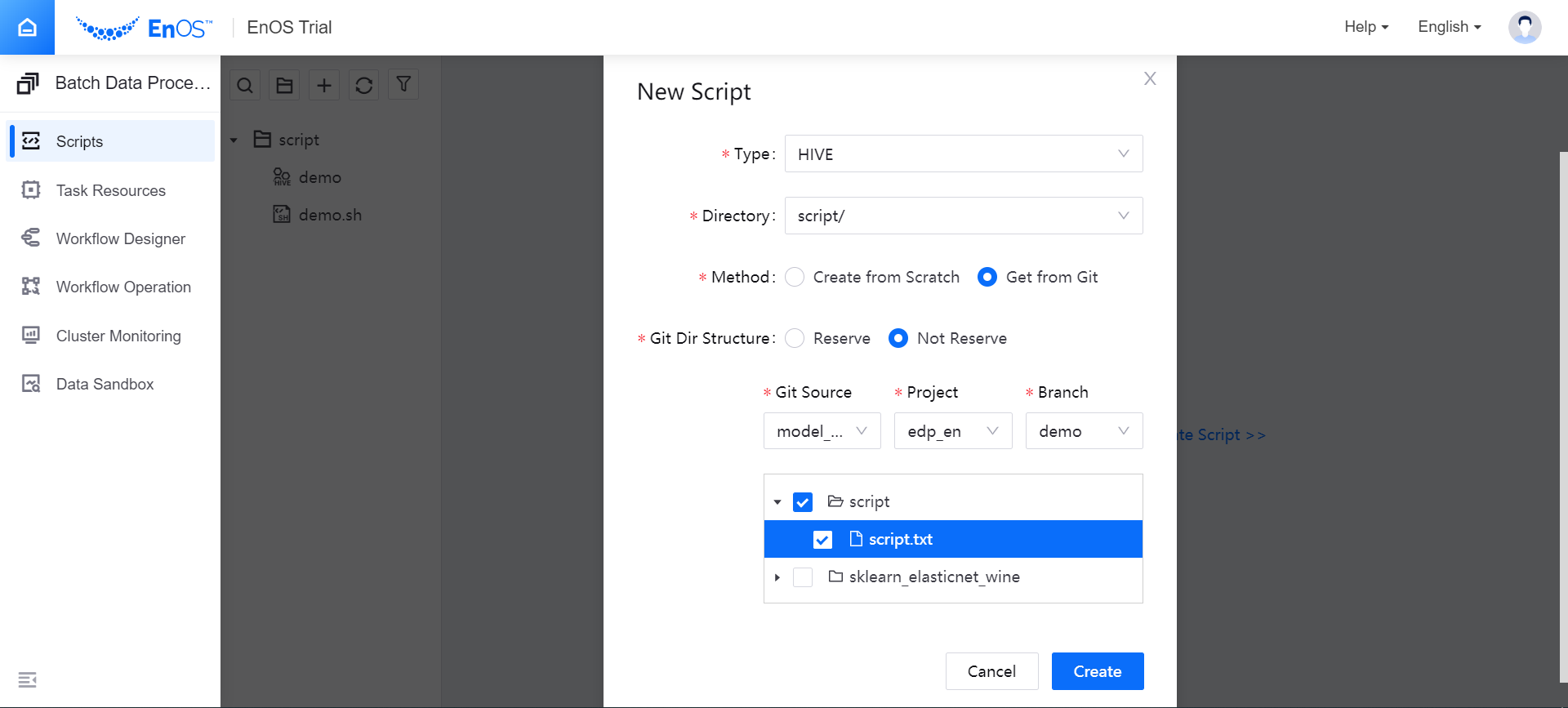Click the refresh icon in scripts toolbar
1568x708 pixels.
coord(364,85)
